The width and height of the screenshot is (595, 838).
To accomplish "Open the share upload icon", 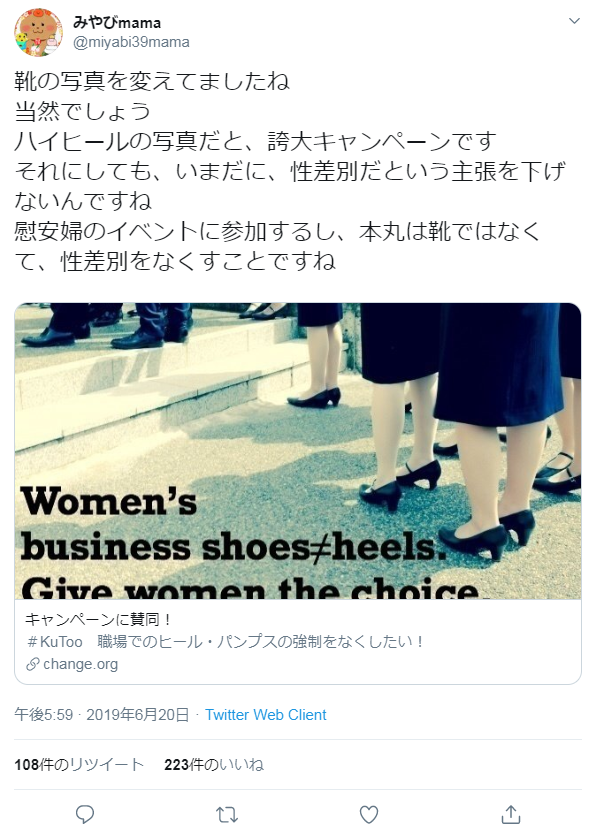I will (511, 814).
